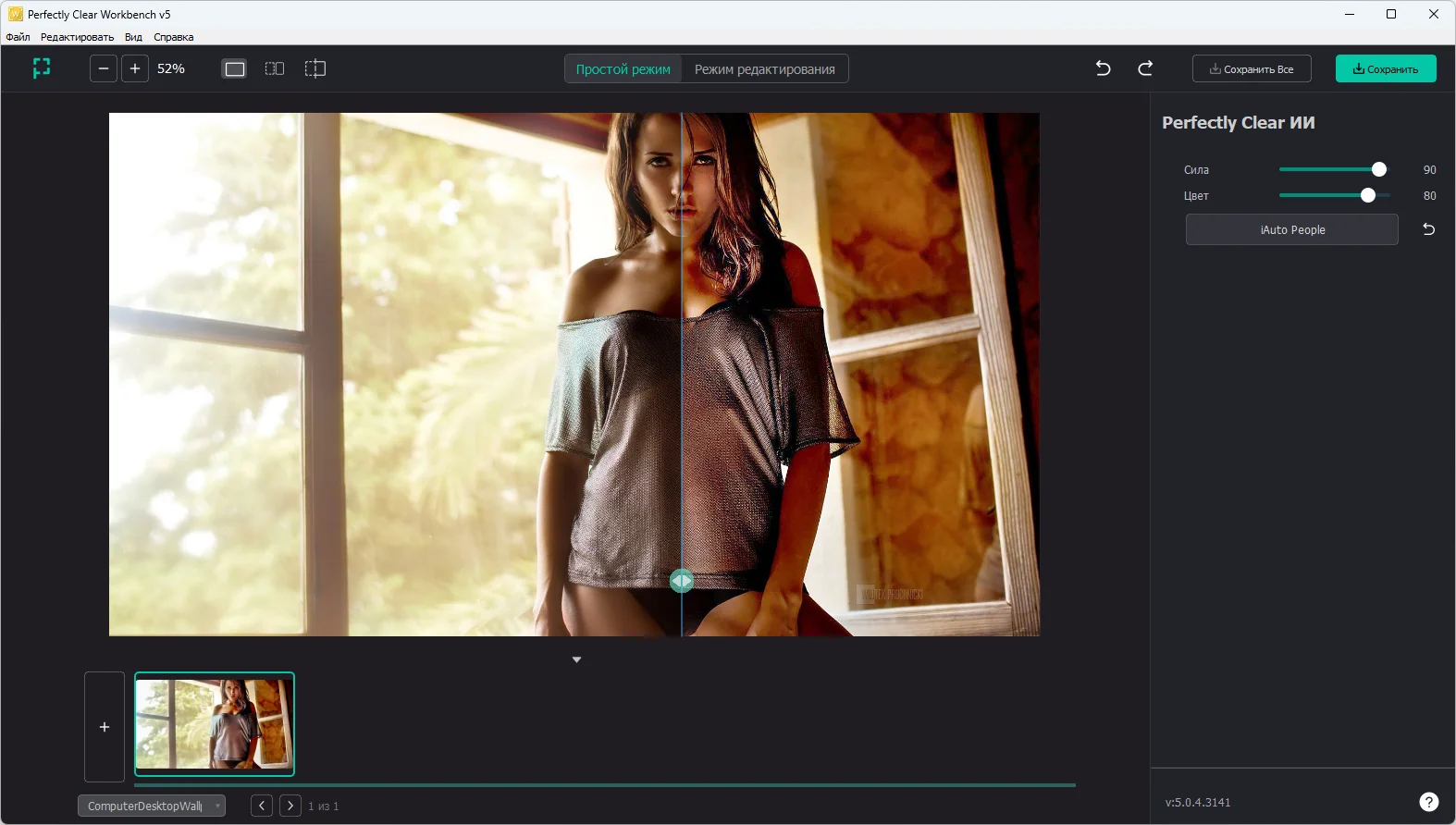Go to next image in filmstrip
The image size is (1456, 825).
coord(290,806)
